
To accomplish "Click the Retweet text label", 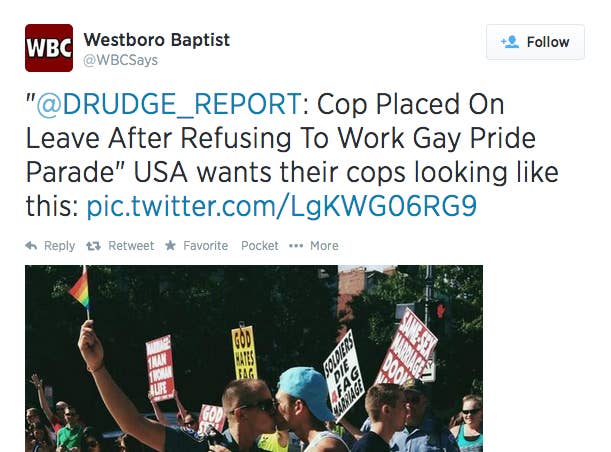I will tap(131, 246).
